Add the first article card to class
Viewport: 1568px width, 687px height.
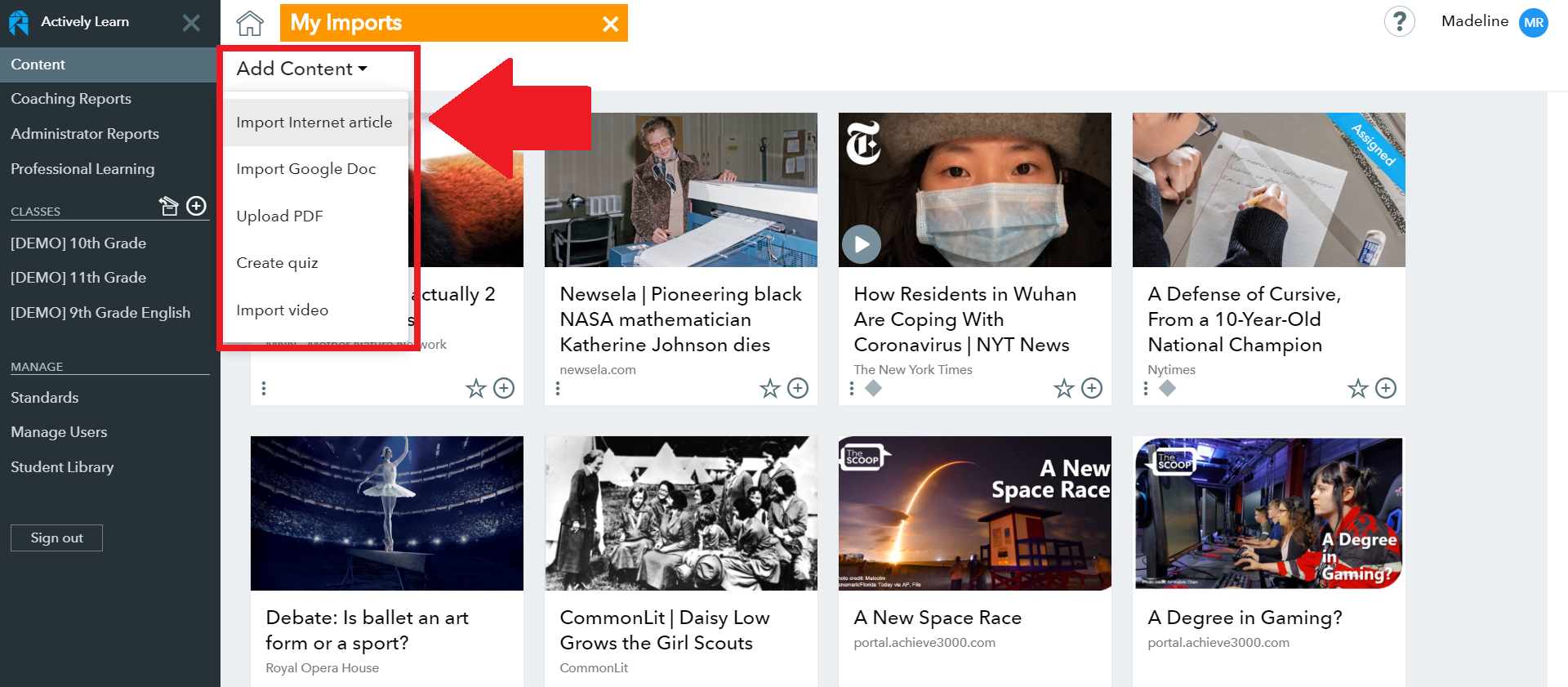[504, 388]
